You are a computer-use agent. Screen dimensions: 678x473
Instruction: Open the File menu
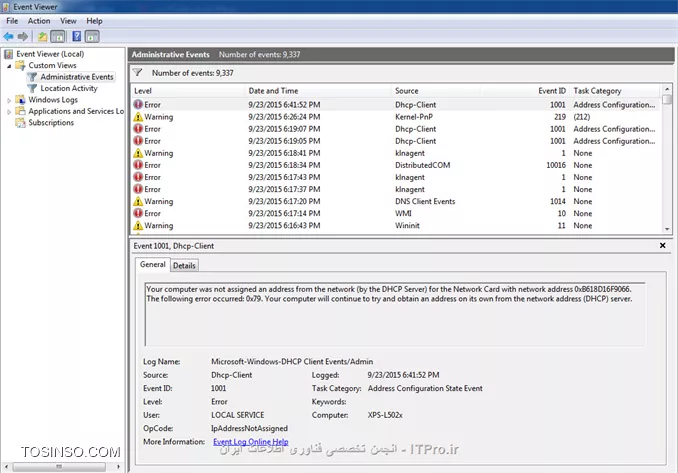[12, 21]
